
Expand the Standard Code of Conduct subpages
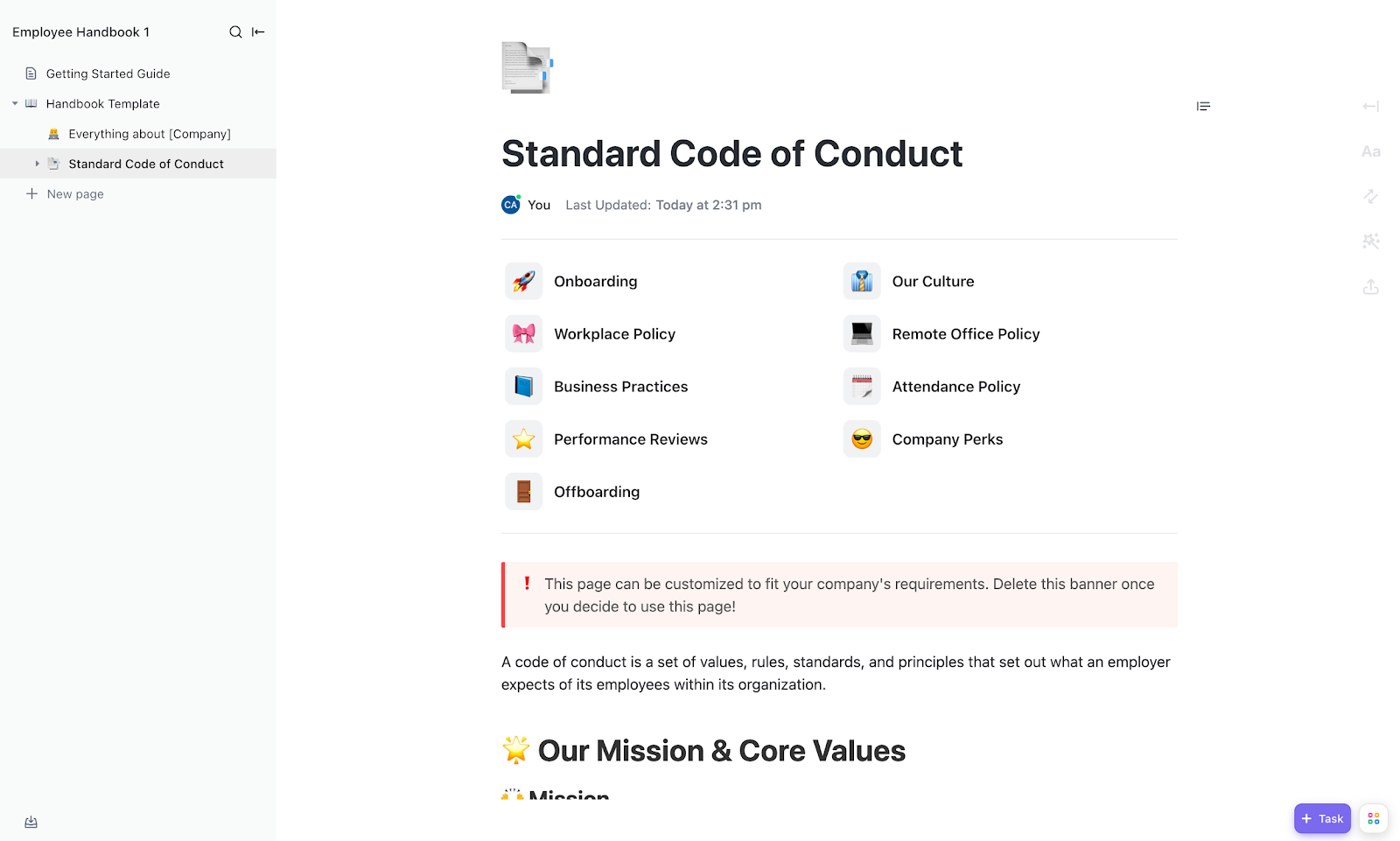pos(37,164)
